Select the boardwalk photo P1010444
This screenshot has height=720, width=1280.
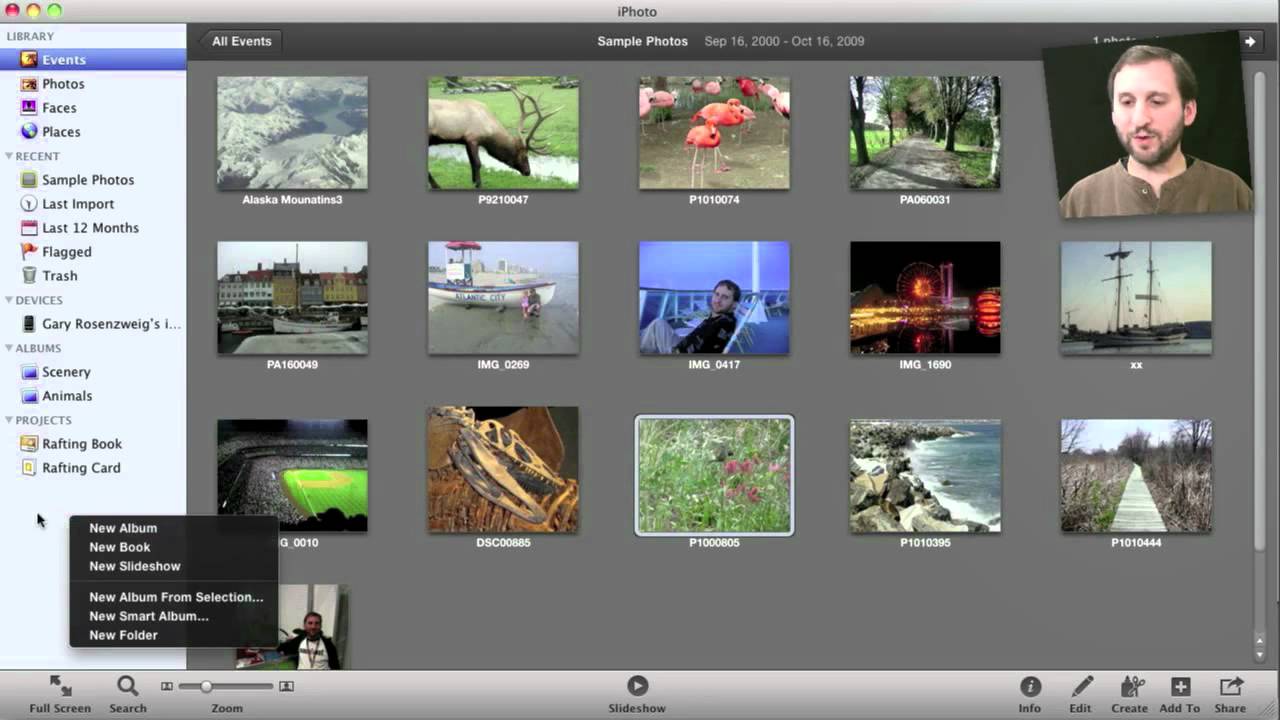1136,476
